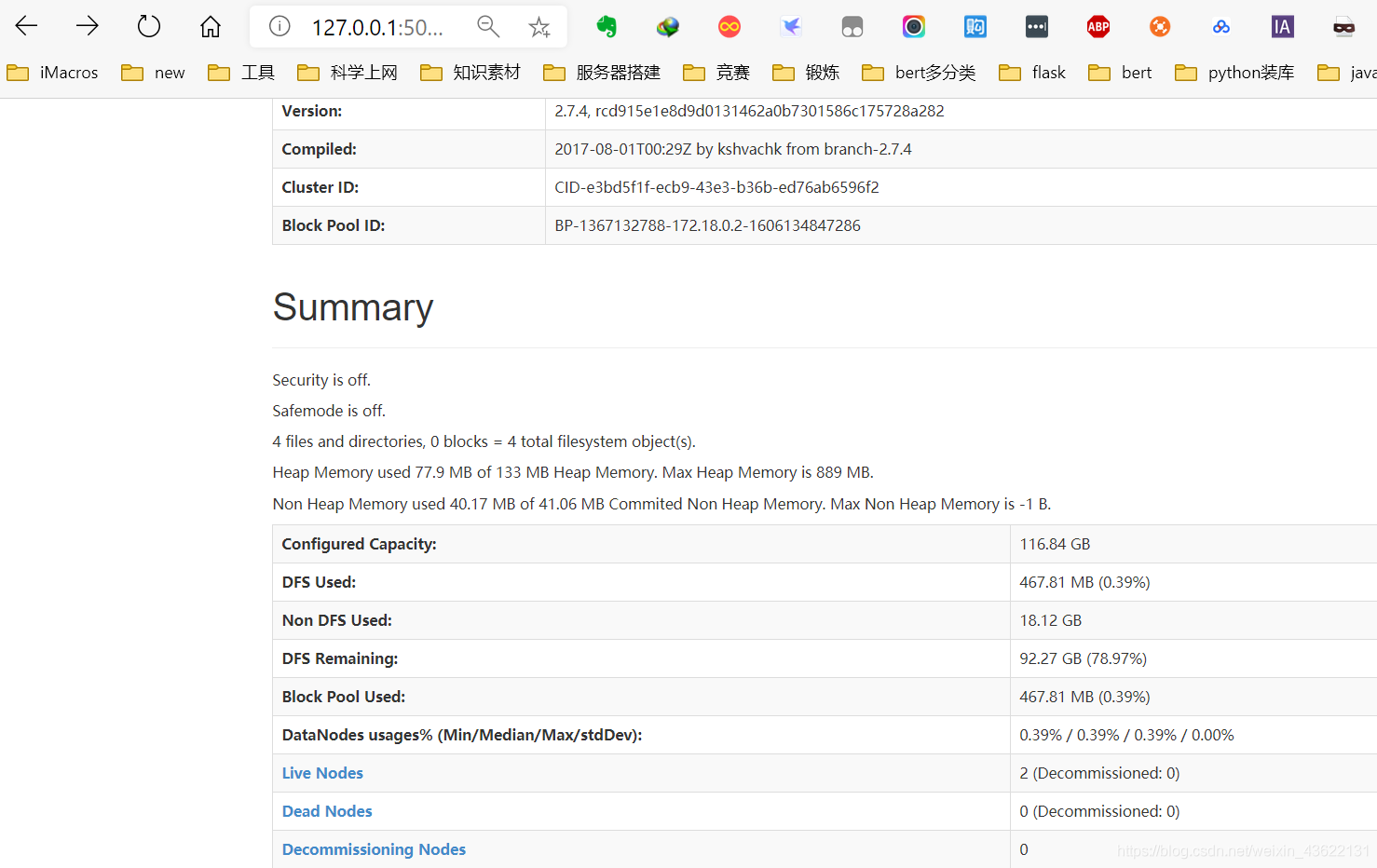Open the python装库 bookmarks folder
The image size is (1377, 868).
[1234, 73]
